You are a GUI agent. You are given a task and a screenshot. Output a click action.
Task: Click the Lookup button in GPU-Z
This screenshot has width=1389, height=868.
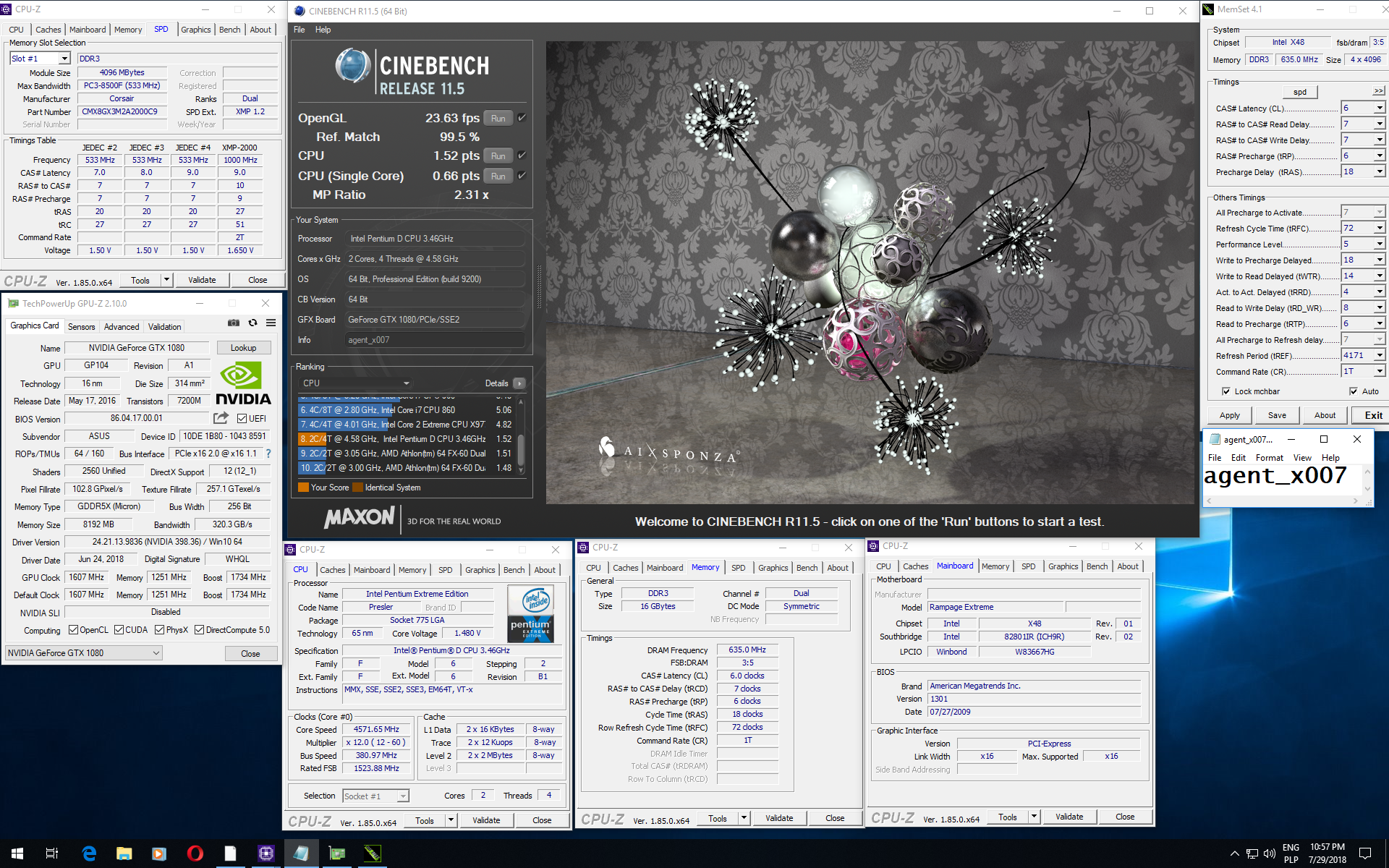click(x=243, y=348)
